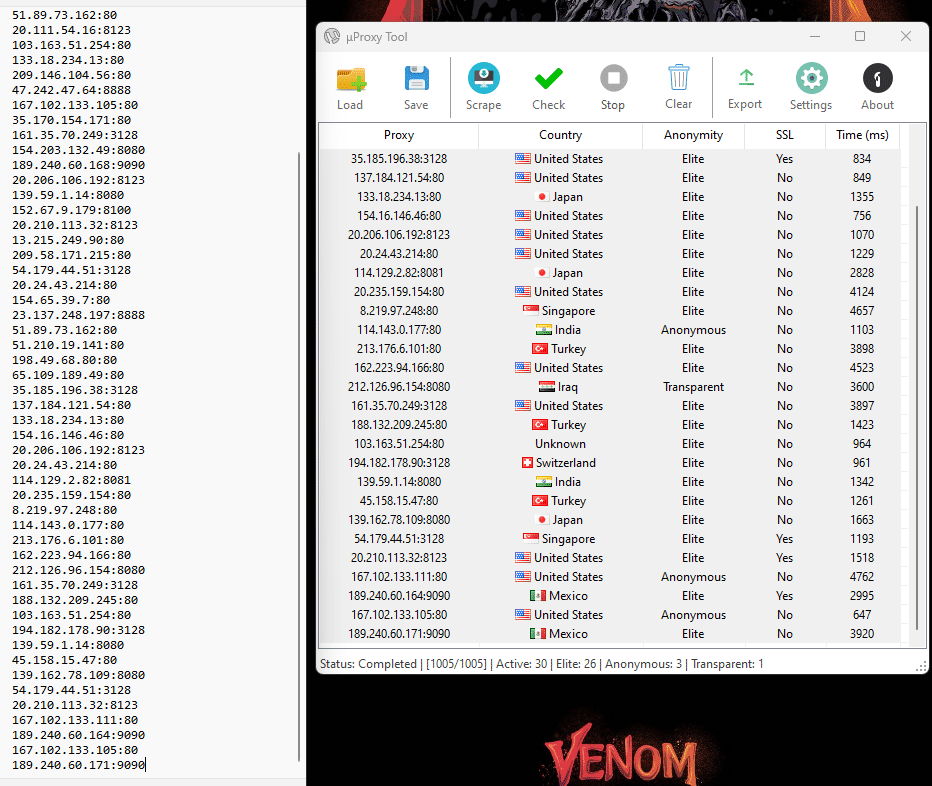The image size is (932, 786).
Task: Click the Save floppy disk icon
Action: tap(416, 78)
